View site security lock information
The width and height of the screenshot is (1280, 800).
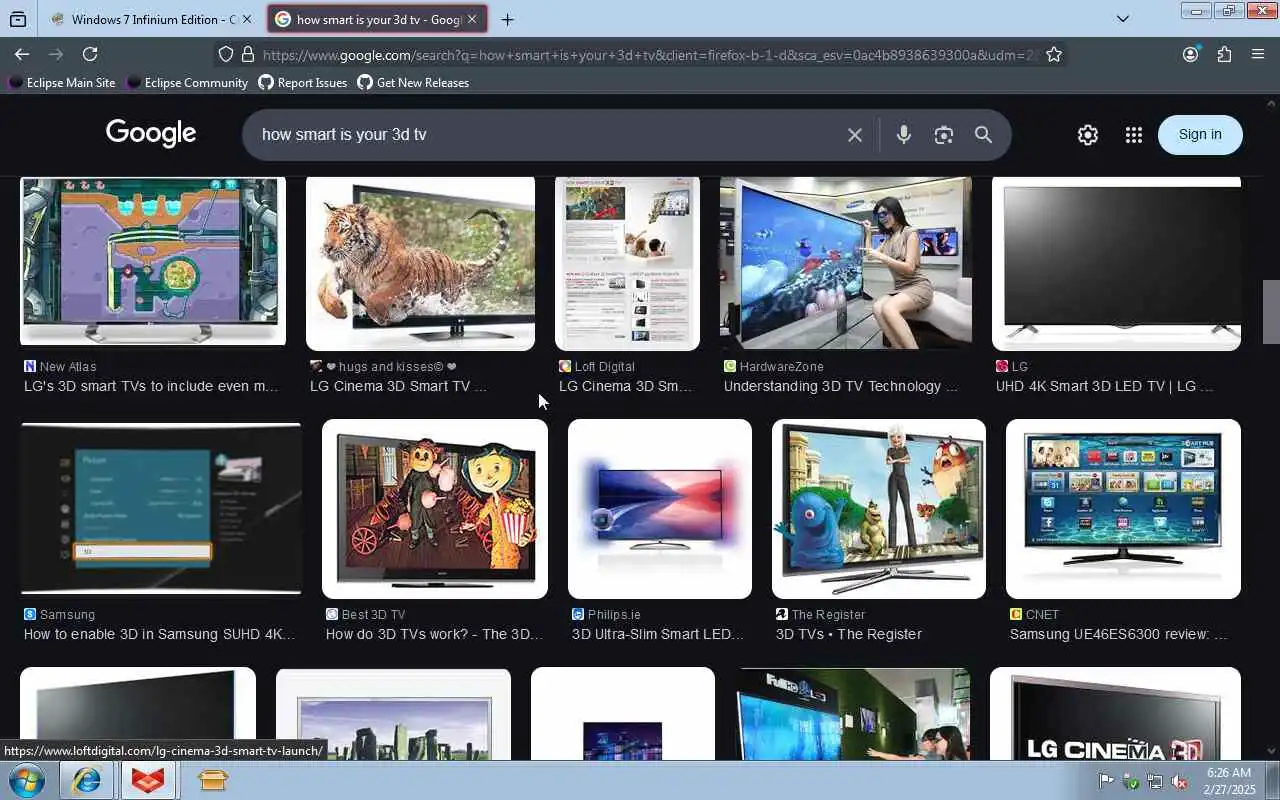(x=248, y=55)
